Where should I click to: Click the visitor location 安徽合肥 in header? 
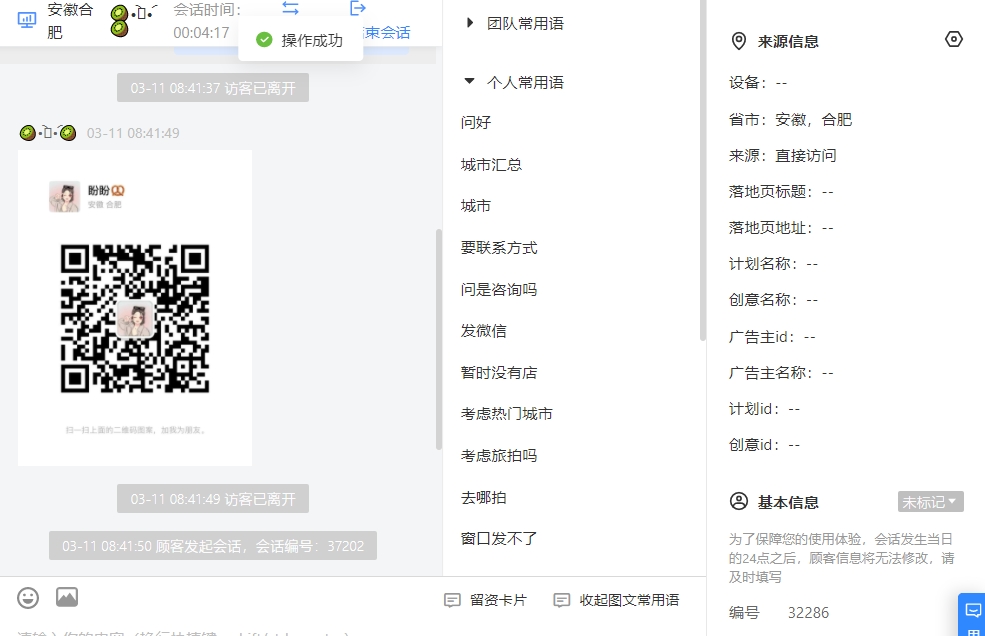click(70, 21)
